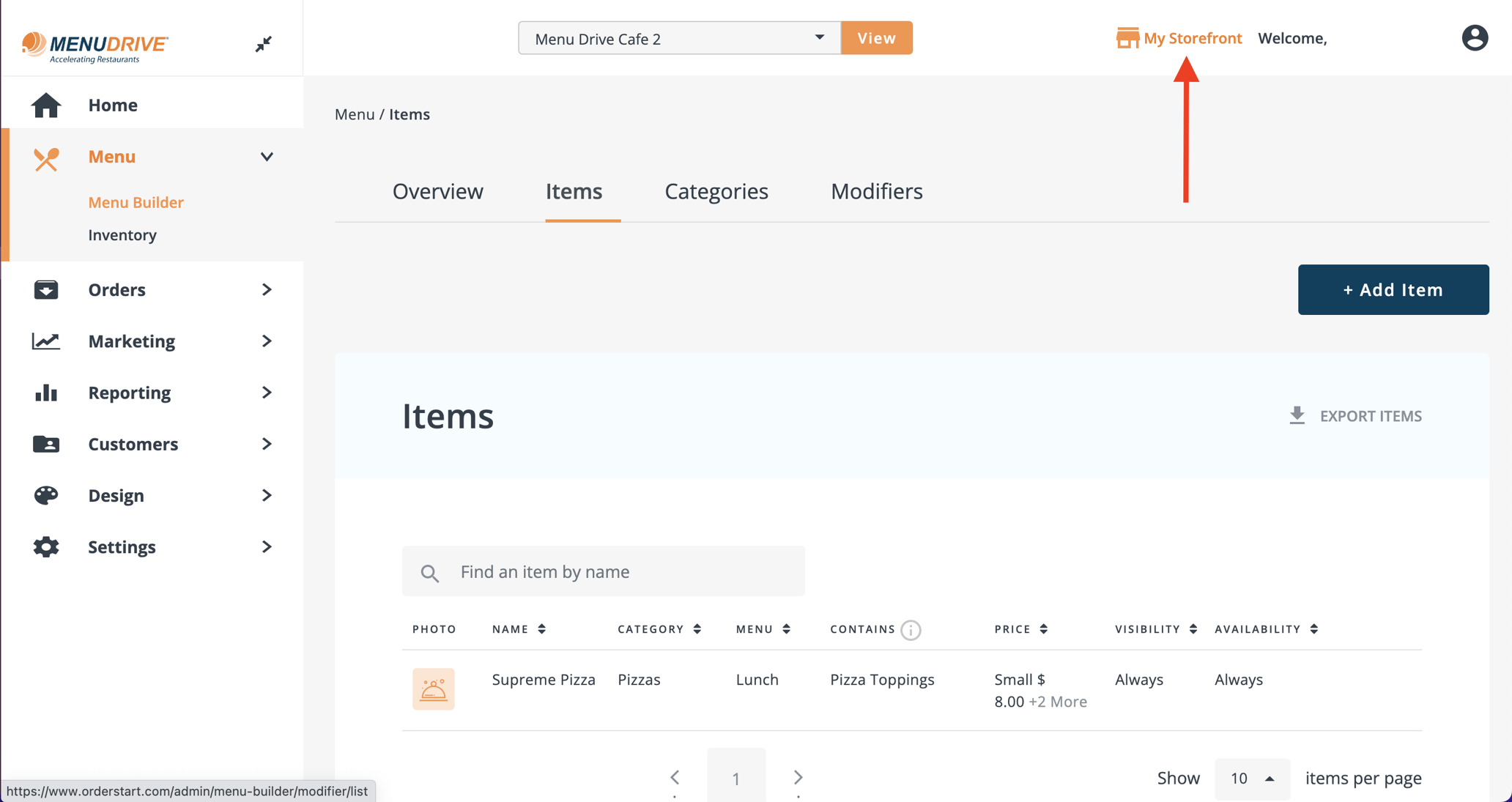Expand the Reporting section chevron

[x=267, y=393]
